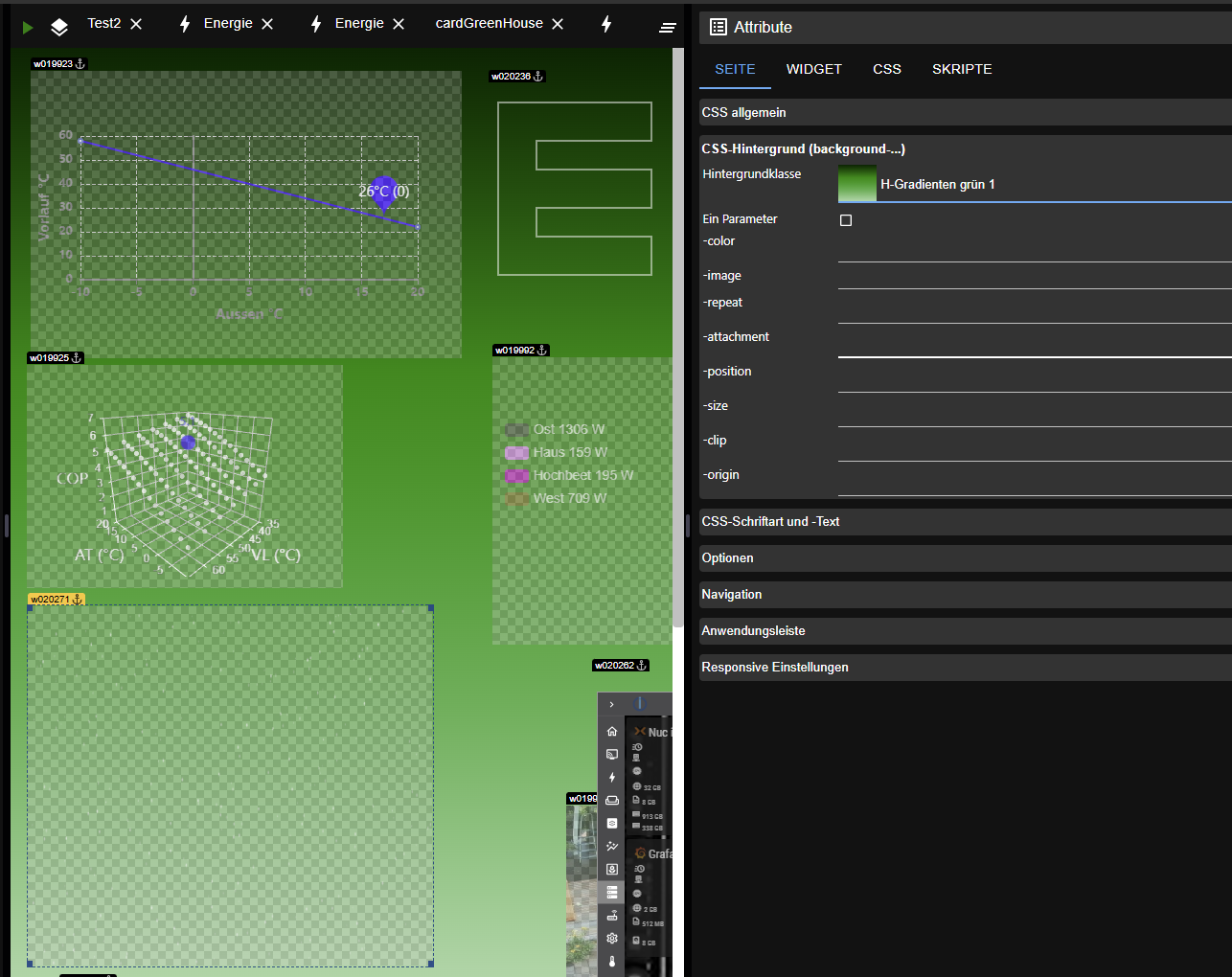
Task: Open the stacked-lines menu icon above canvas
Action: tap(668, 28)
